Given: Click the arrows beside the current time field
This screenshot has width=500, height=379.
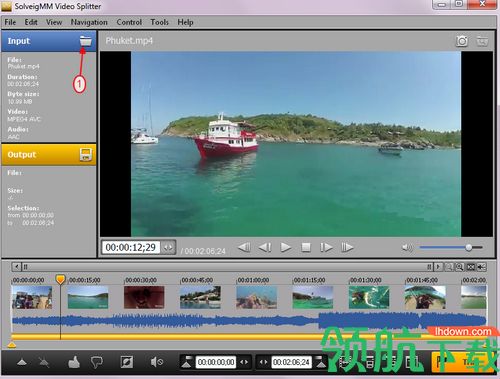Looking at the screenshot, I should pos(168,247).
